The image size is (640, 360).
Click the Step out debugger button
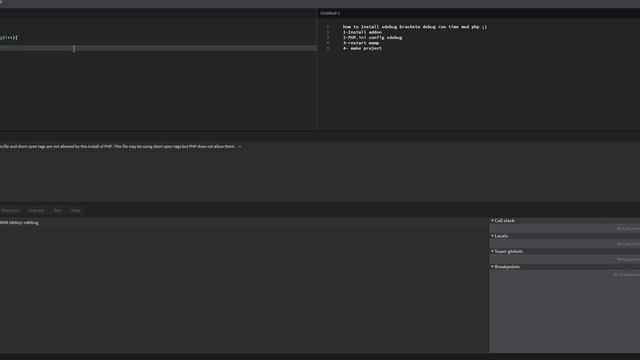(36, 211)
